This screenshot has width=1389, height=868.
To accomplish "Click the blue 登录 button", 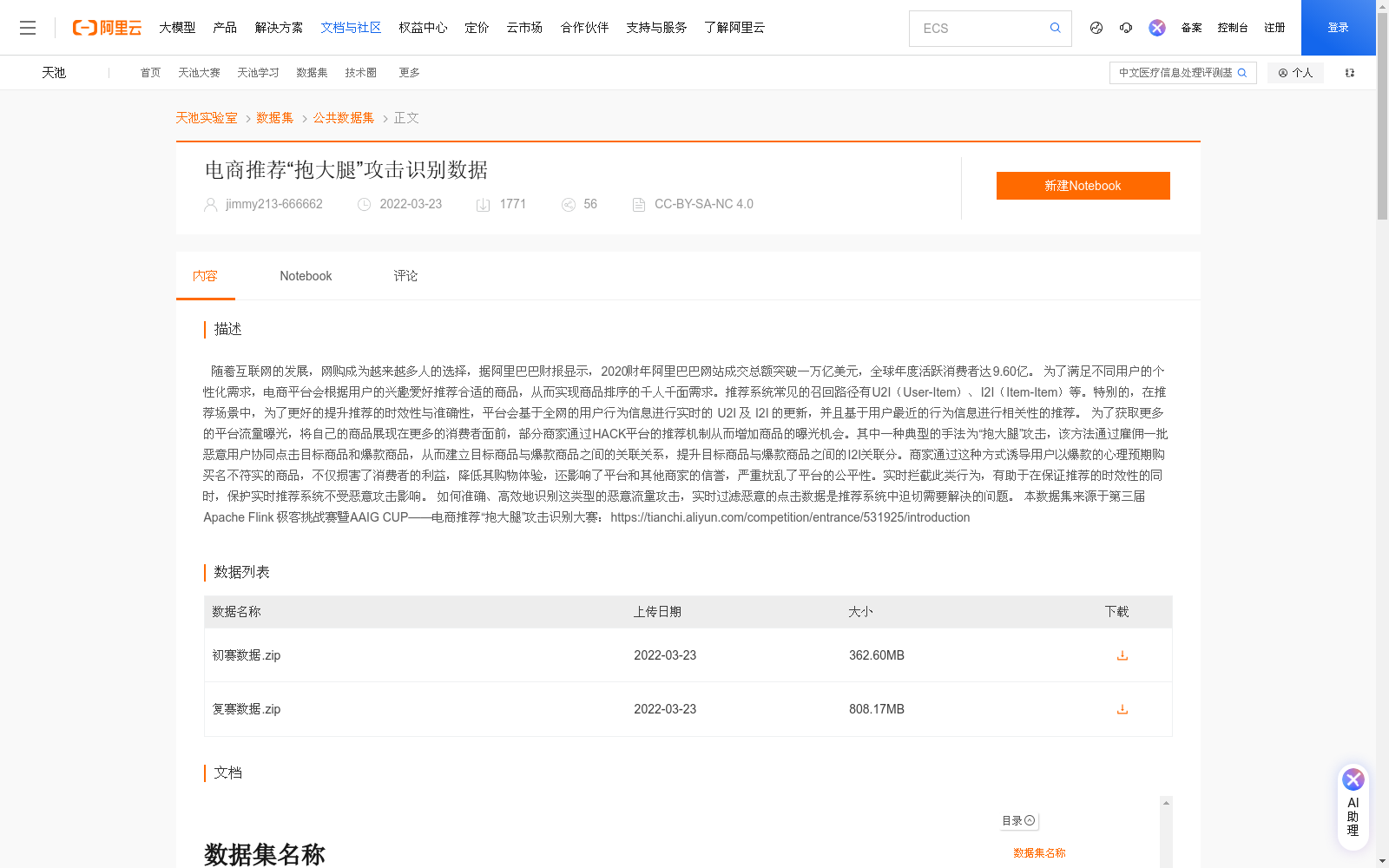I will pyautogui.click(x=1338, y=28).
